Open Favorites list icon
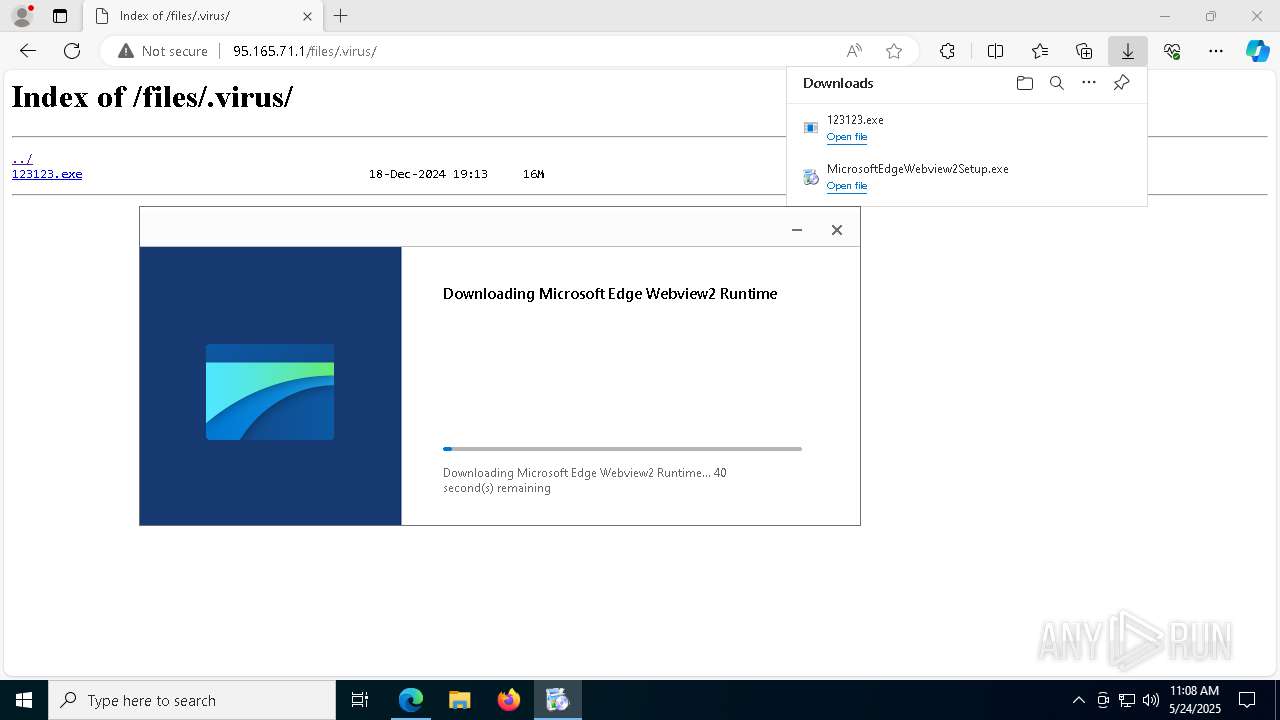Screen dimensions: 1280x720 (1040, 51)
